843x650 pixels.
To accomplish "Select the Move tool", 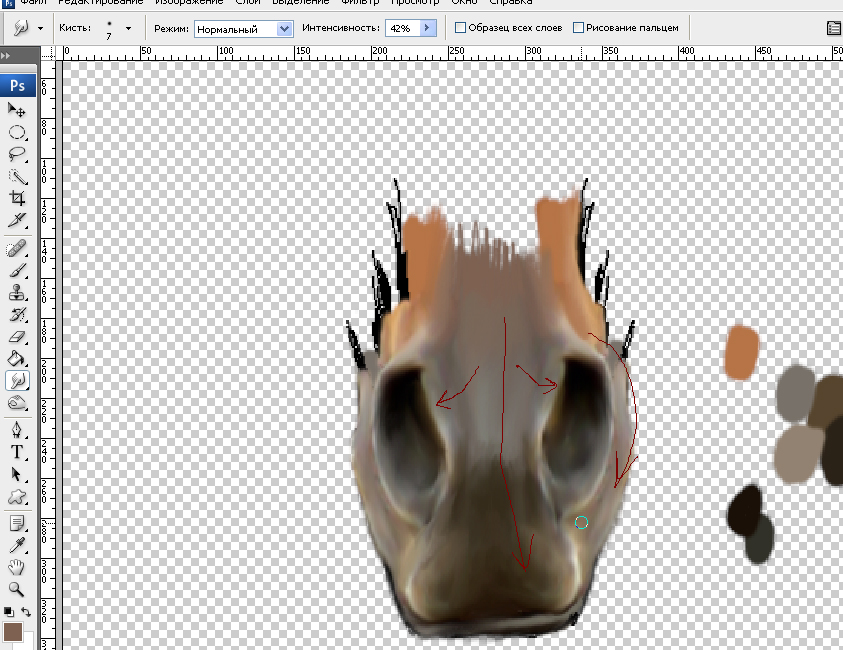I will click(17, 109).
